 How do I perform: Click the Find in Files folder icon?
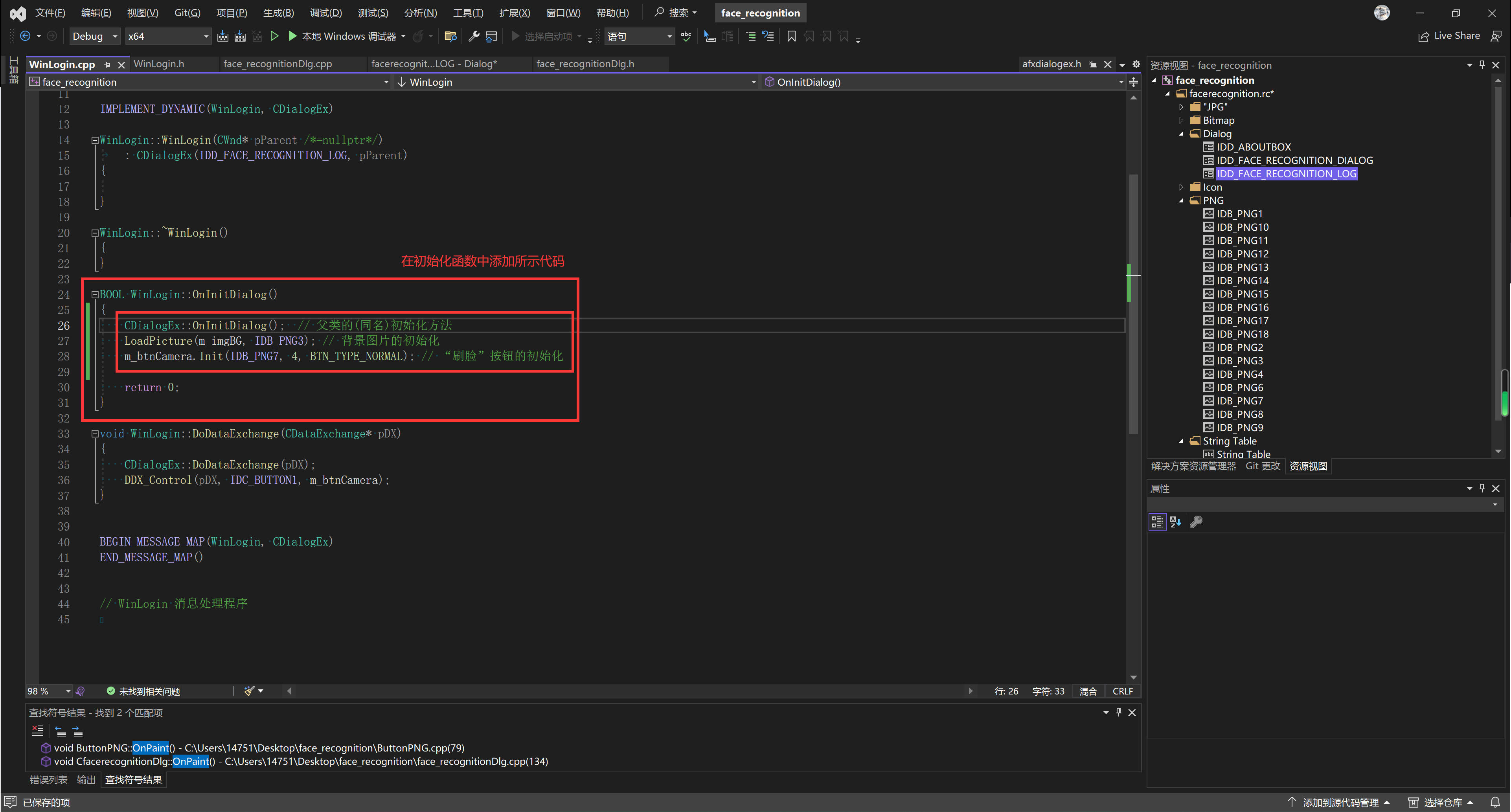click(x=450, y=37)
